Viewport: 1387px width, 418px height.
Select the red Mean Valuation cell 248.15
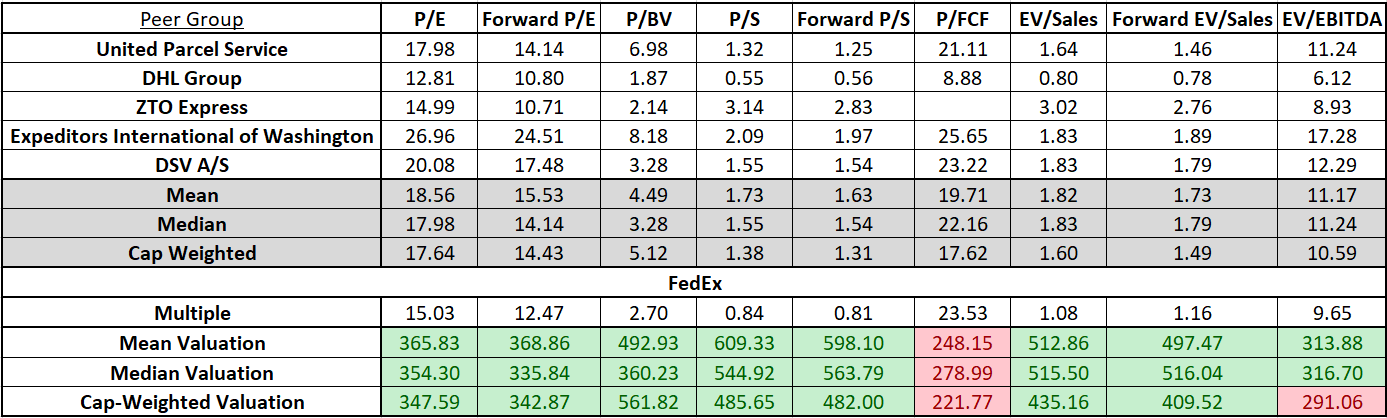click(957, 343)
